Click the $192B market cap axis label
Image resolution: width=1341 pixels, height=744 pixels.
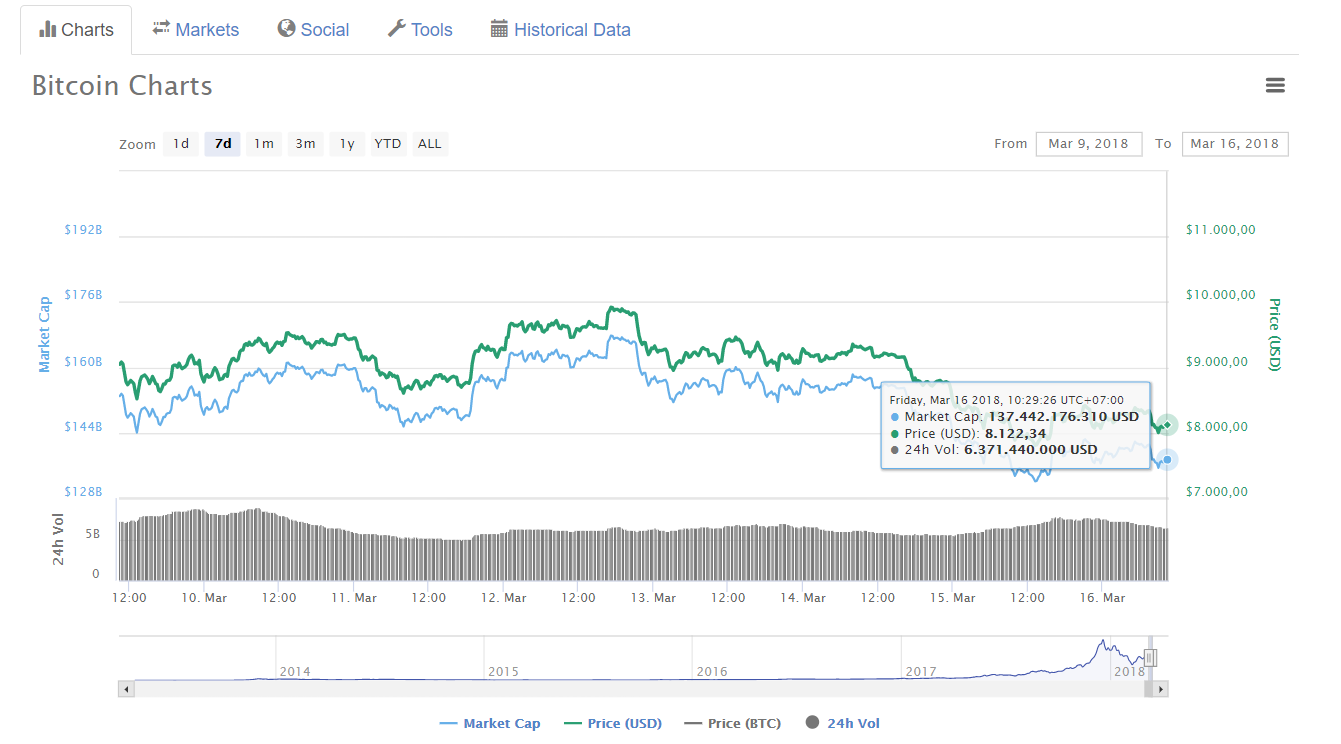tap(83, 230)
